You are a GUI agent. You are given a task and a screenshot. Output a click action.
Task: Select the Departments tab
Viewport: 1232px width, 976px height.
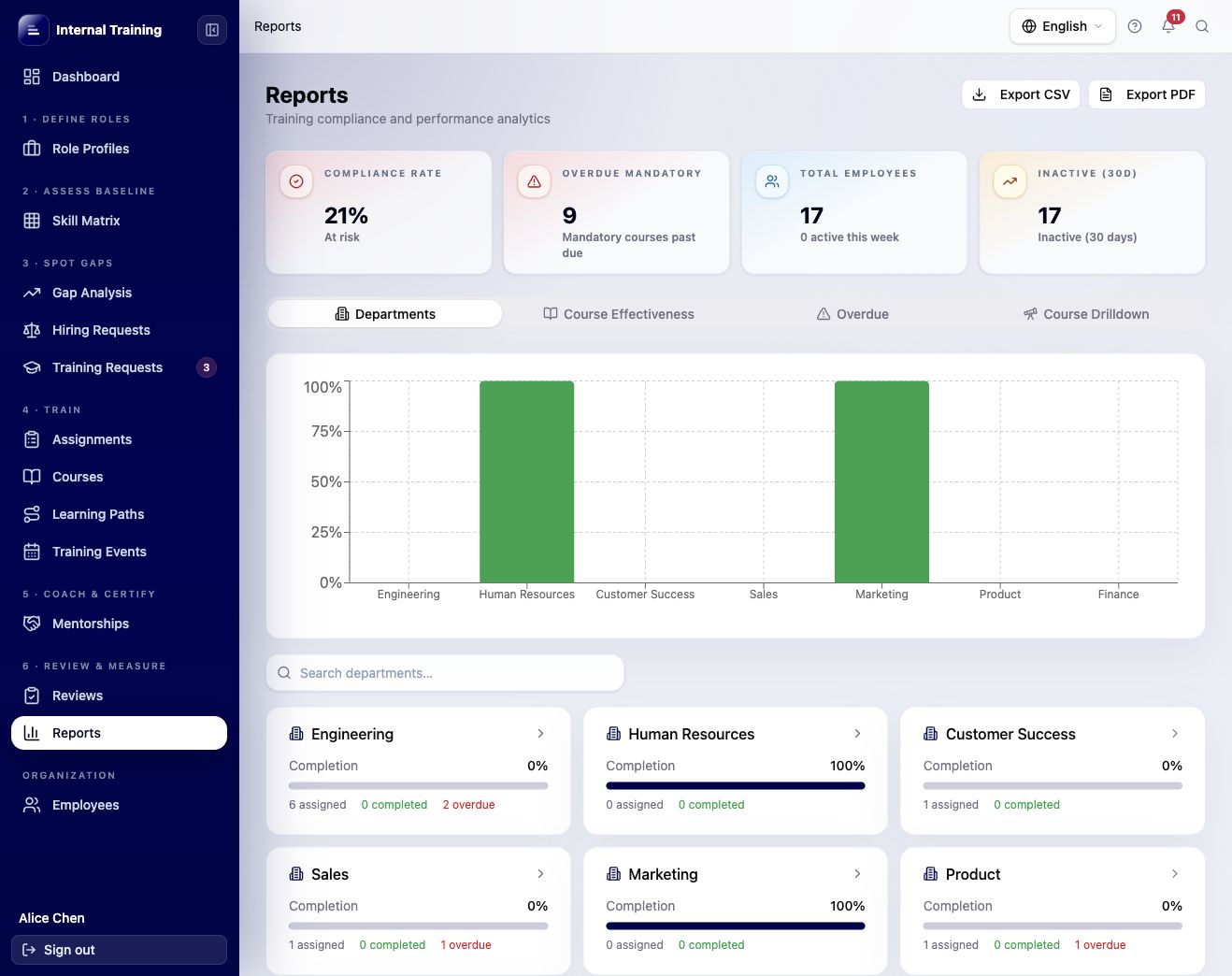point(385,314)
